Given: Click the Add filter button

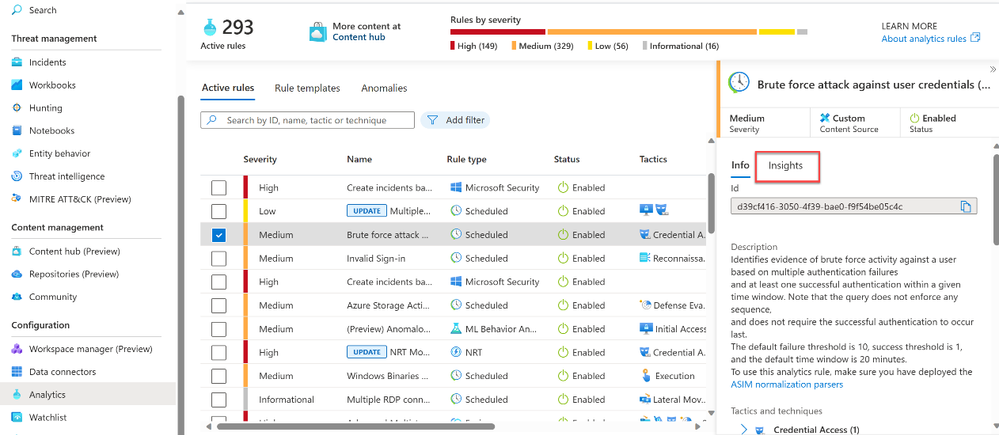Looking at the screenshot, I should [455, 120].
